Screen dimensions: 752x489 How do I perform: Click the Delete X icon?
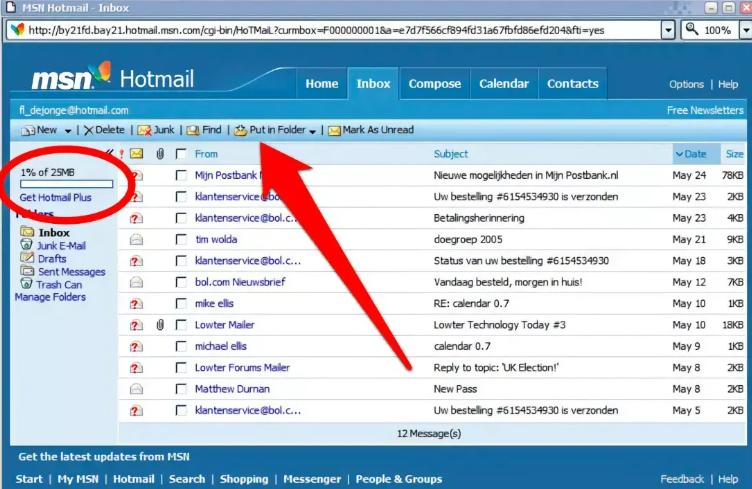tap(88, 130)
